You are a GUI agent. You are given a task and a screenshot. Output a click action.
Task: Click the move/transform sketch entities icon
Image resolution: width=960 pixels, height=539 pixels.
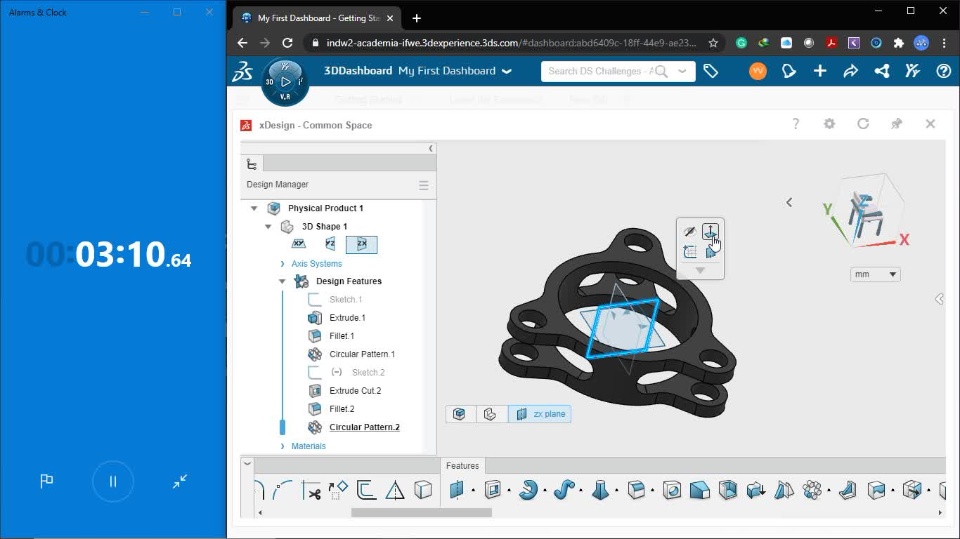tap(338, 490)
